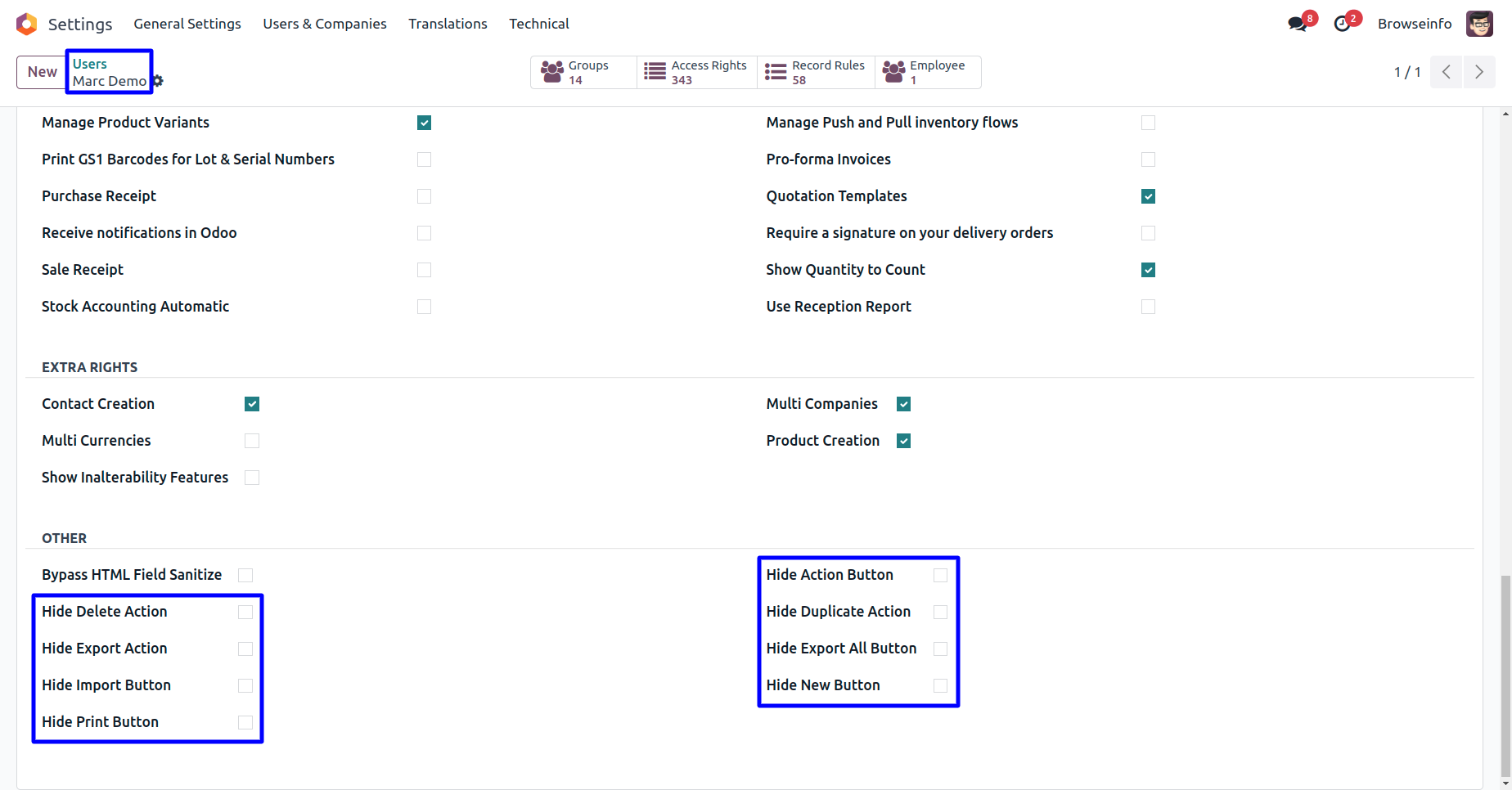Click the New button
1512x790 pixels.
pyautogui.click(x=42, y=72)
